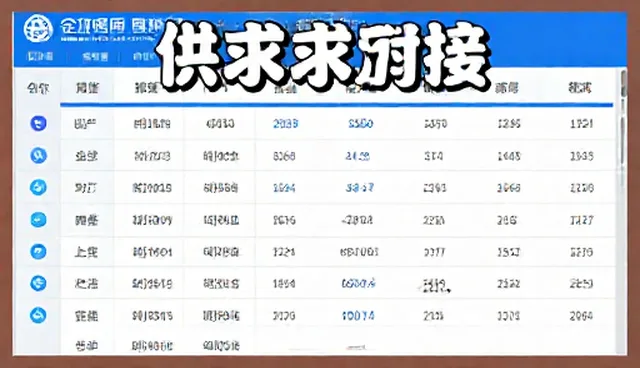Open the blue linked value in the first row's fourth column
This screenshot has height=368, width=640.
point(285,123)
